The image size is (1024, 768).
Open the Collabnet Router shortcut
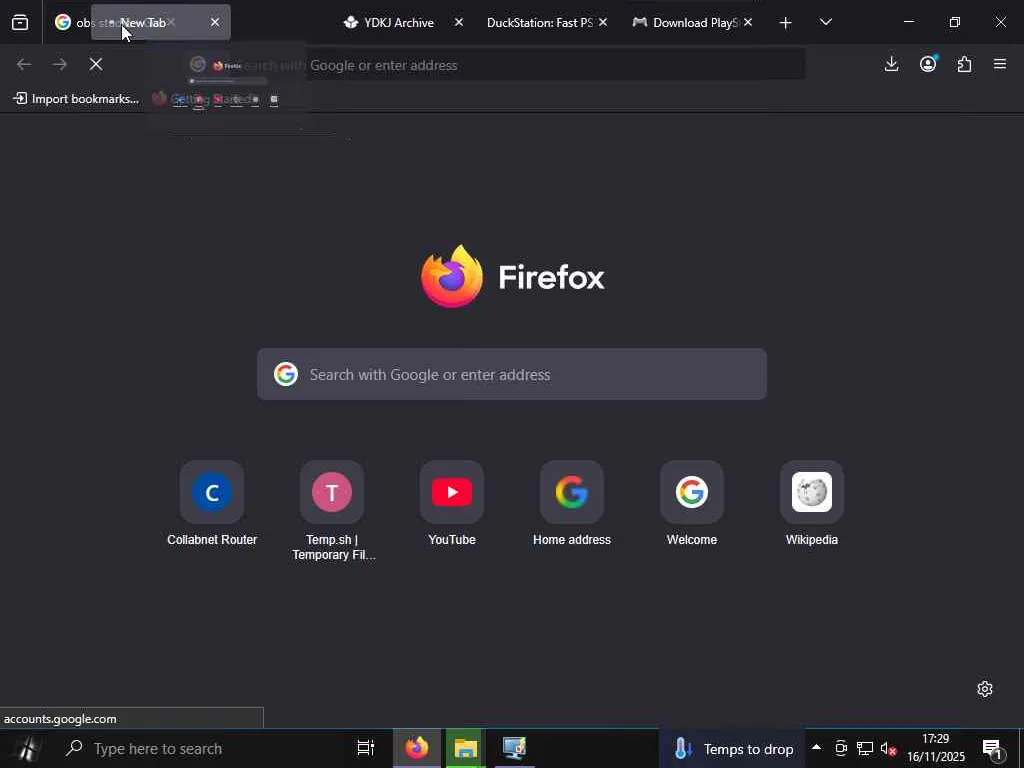click(212, 504)
